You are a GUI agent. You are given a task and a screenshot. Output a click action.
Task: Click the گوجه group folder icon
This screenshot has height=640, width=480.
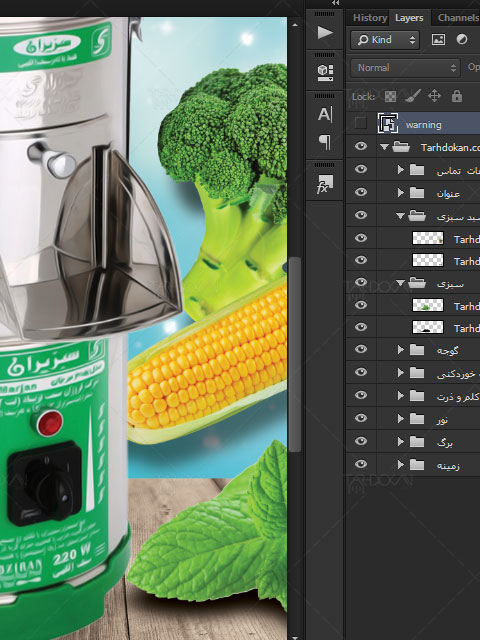tap(417, 349)
